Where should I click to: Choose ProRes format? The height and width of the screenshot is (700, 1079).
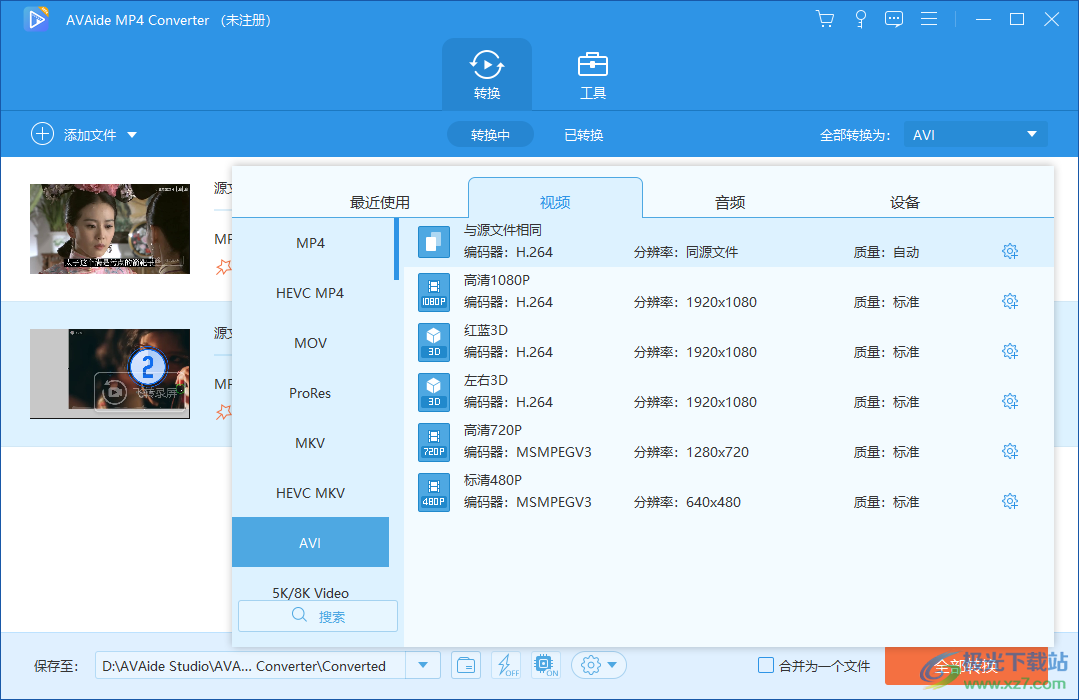[x=310, y=393]
